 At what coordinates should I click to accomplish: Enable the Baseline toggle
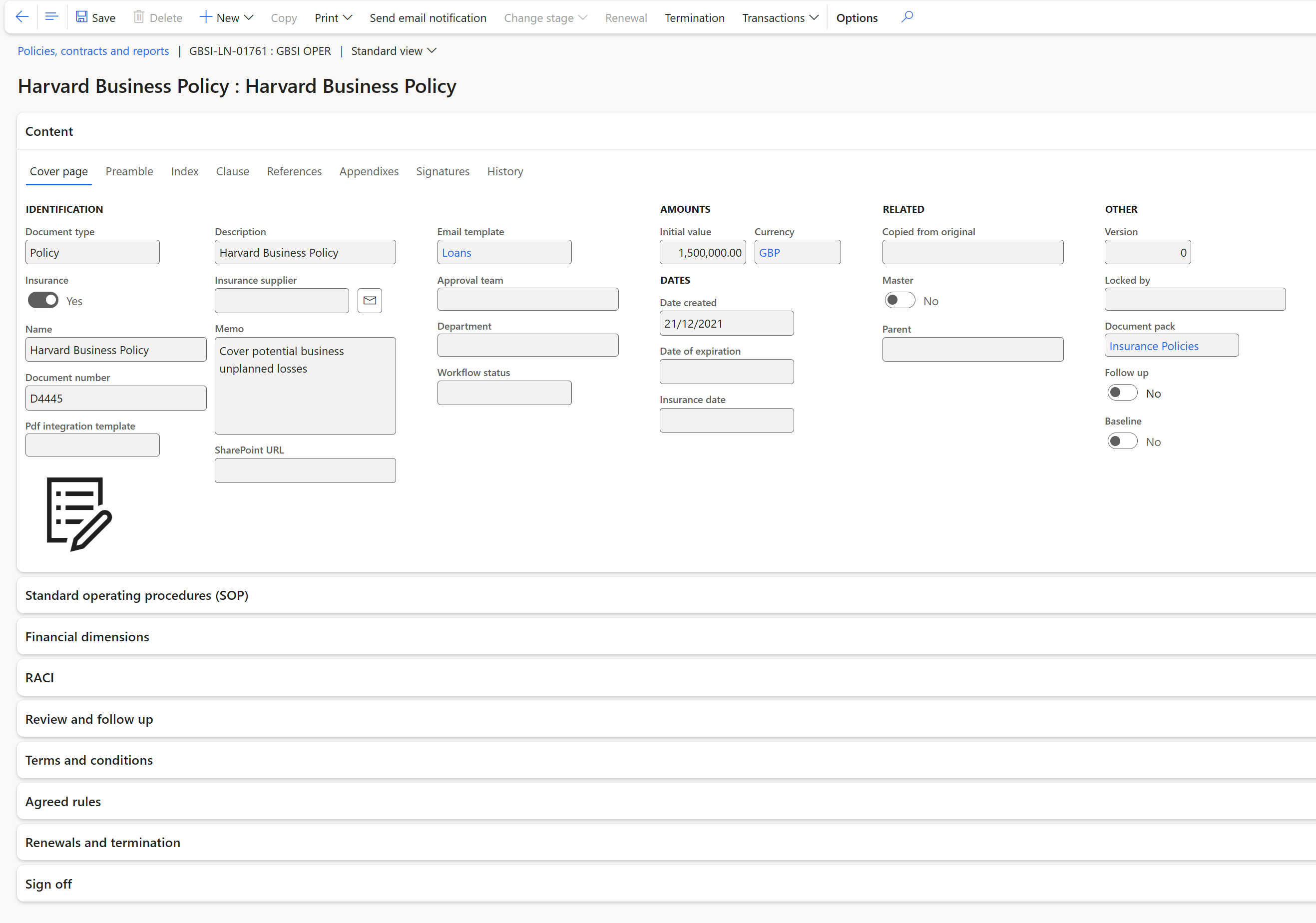click(1122, 442)
